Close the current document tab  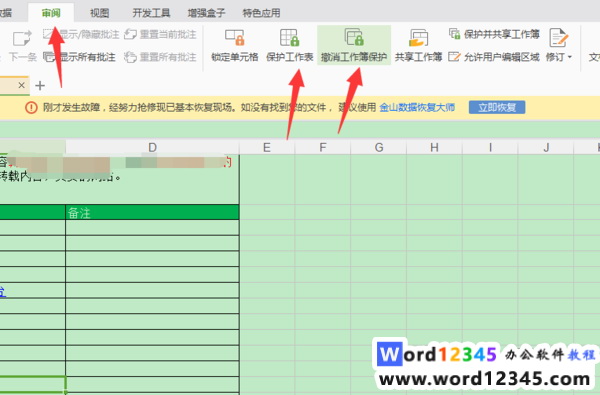[x=21, y=85]
